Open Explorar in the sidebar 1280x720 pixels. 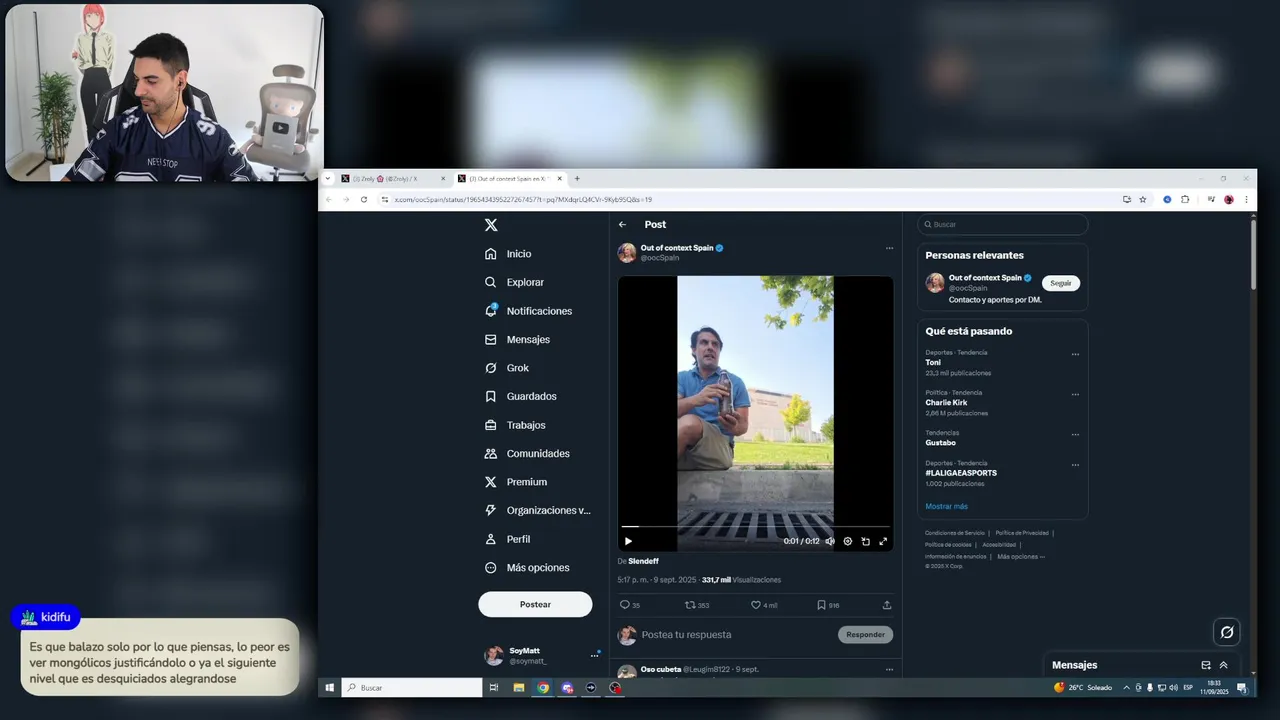(515, 282)
